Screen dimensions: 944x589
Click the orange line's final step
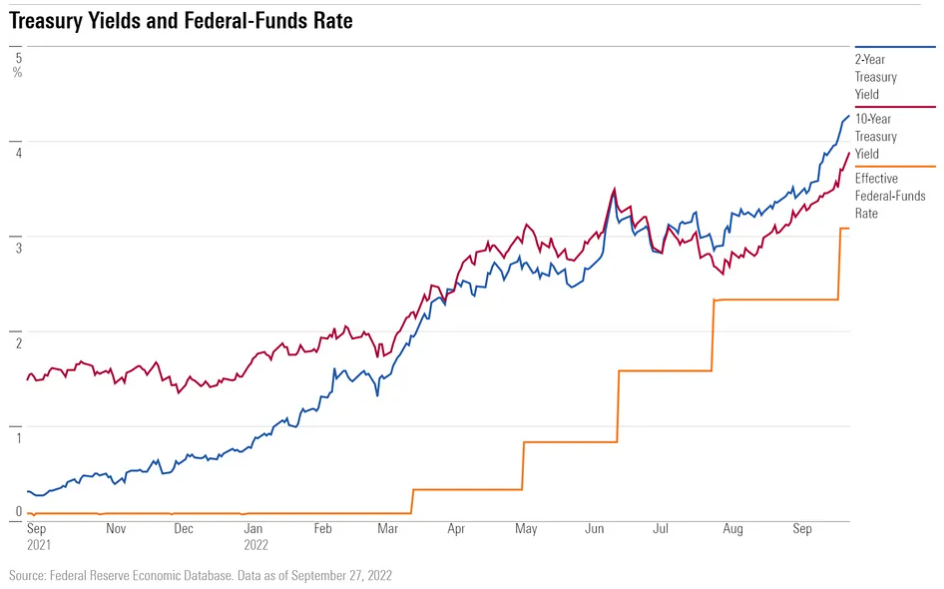[x=844, y=229]
